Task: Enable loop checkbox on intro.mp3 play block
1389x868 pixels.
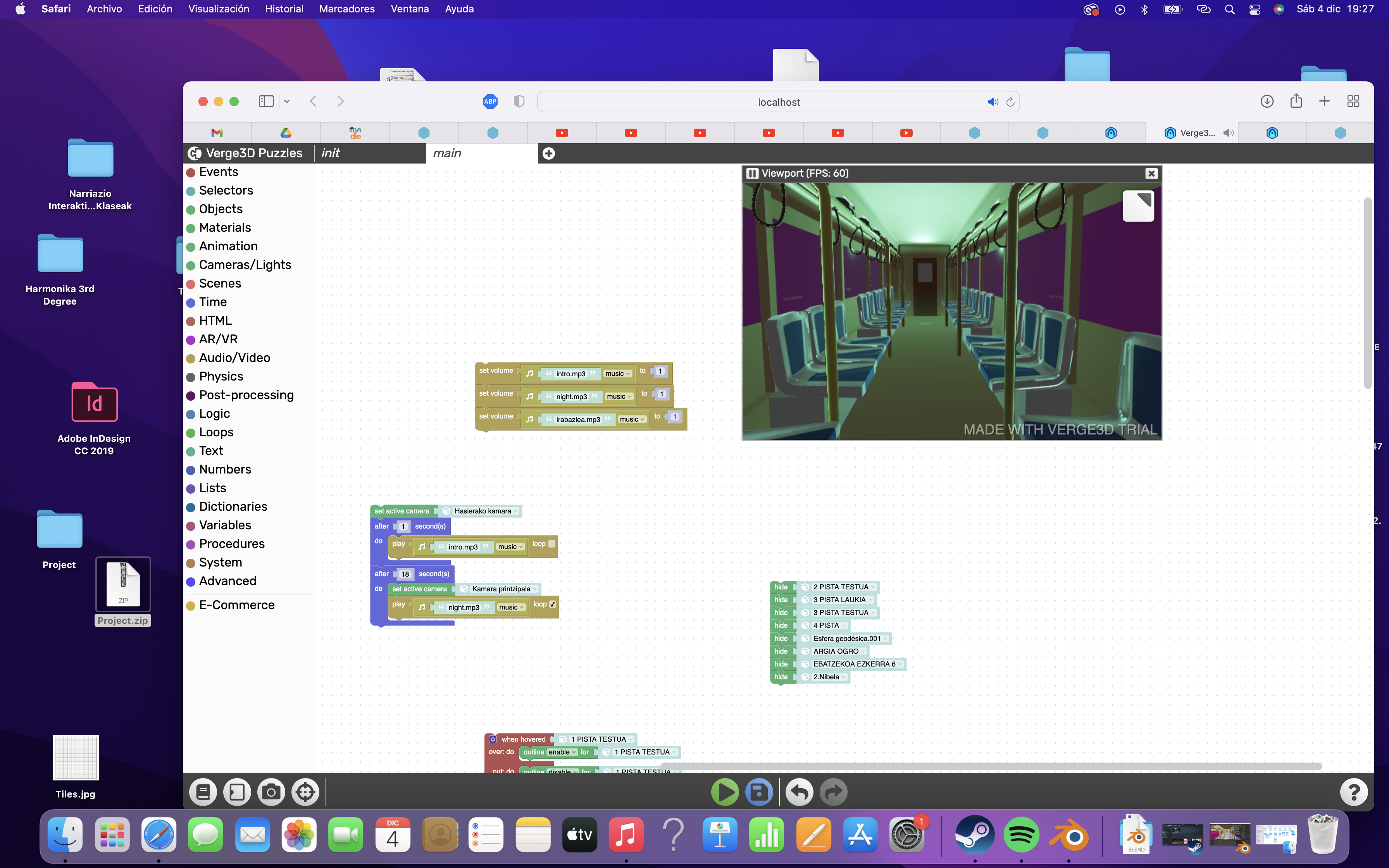Action: 551,544
